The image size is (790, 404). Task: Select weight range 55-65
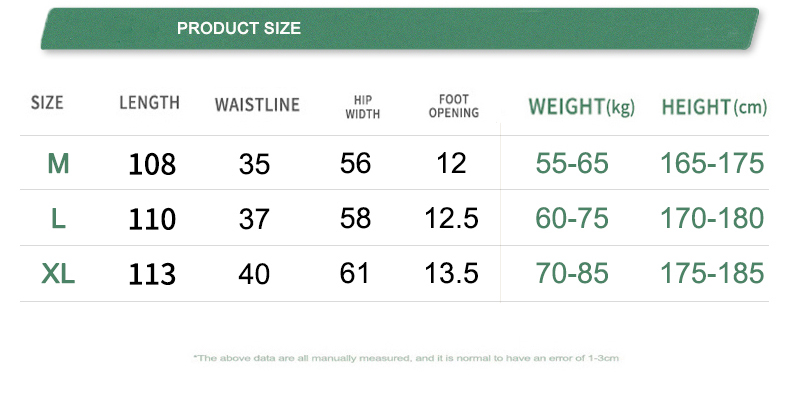point(572,163)
